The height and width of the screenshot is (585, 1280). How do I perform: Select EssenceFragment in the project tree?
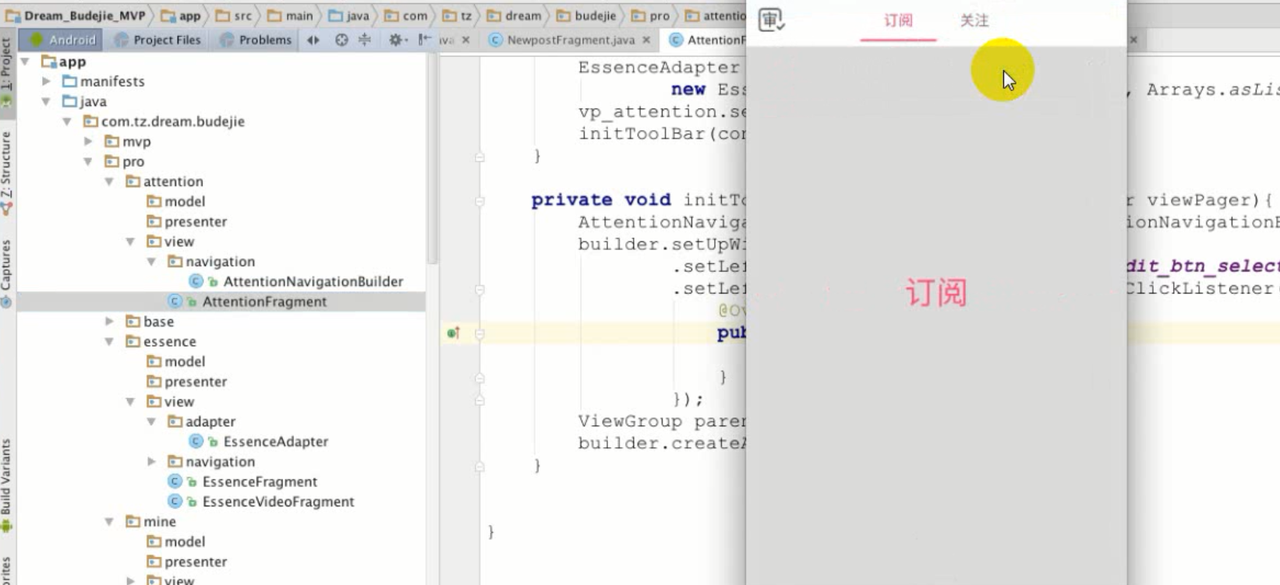pyautogui.click(x=260, y=481)
